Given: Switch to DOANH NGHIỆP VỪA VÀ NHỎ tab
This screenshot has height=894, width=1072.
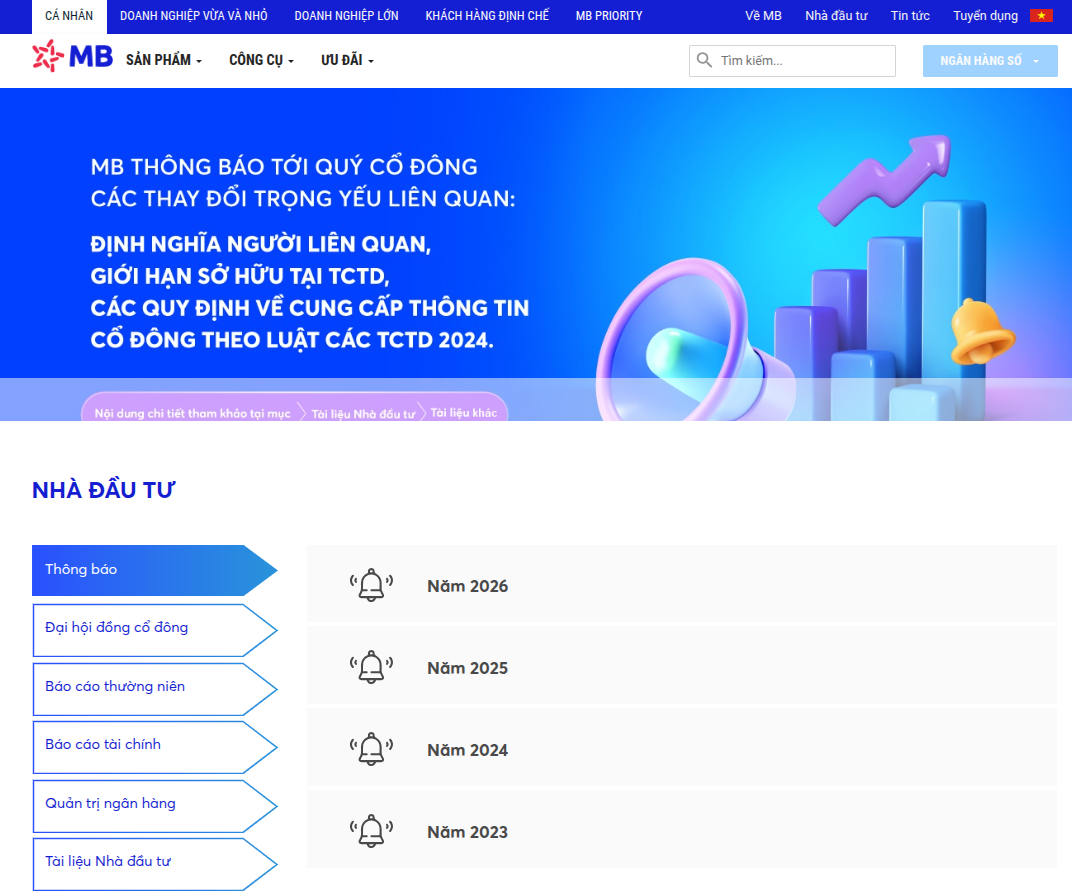Looking at the screenshot, I should (194, 16).
